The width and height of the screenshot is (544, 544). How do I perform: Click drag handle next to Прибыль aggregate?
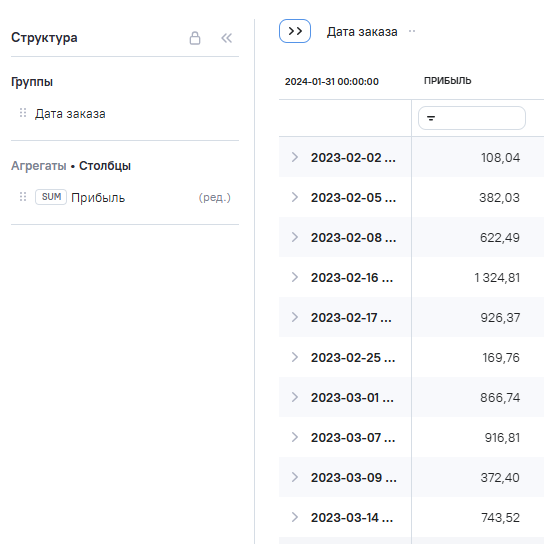23,197
